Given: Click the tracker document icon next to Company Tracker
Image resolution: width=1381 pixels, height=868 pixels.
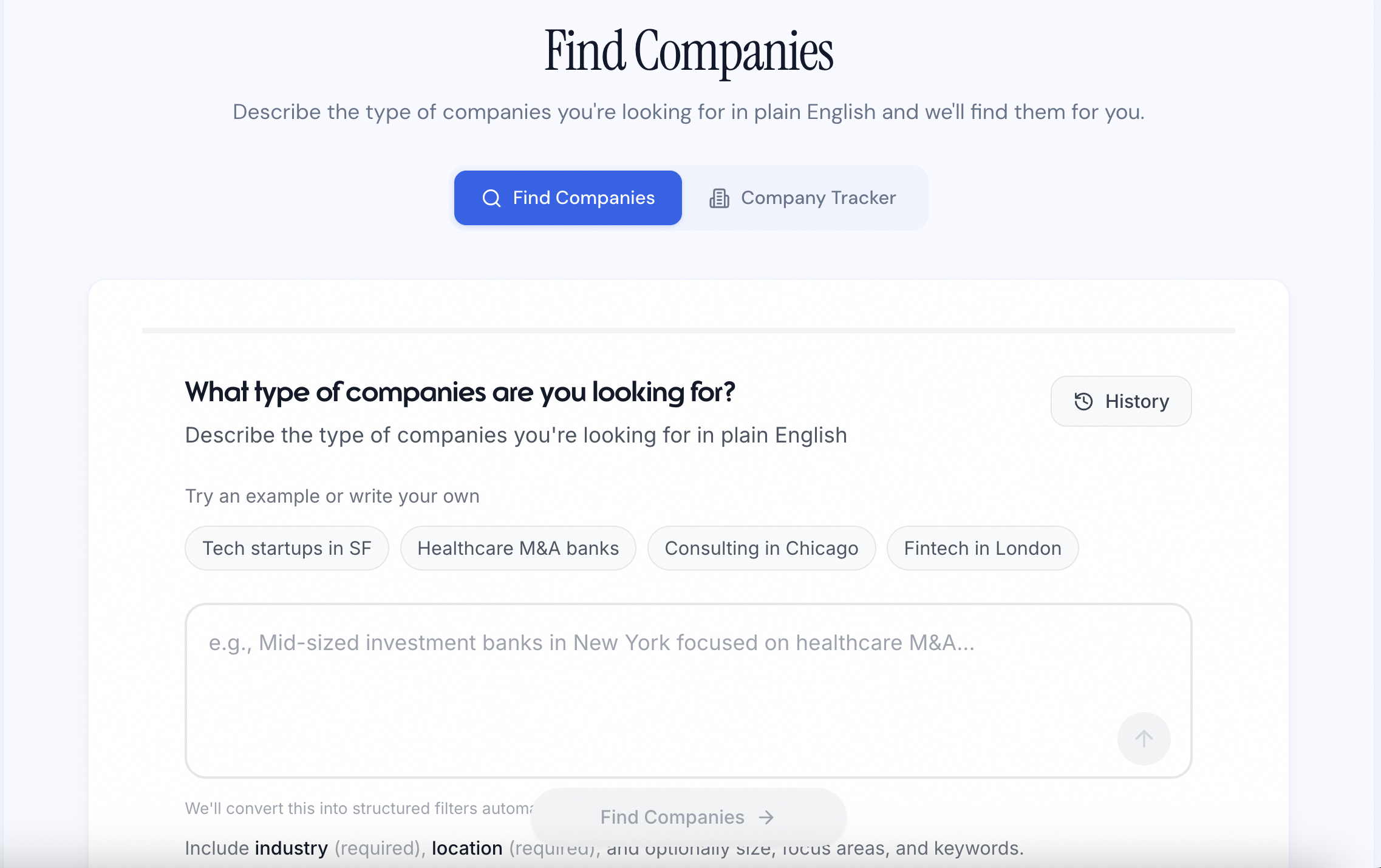Looking at the screenshot, I should 719,198.
